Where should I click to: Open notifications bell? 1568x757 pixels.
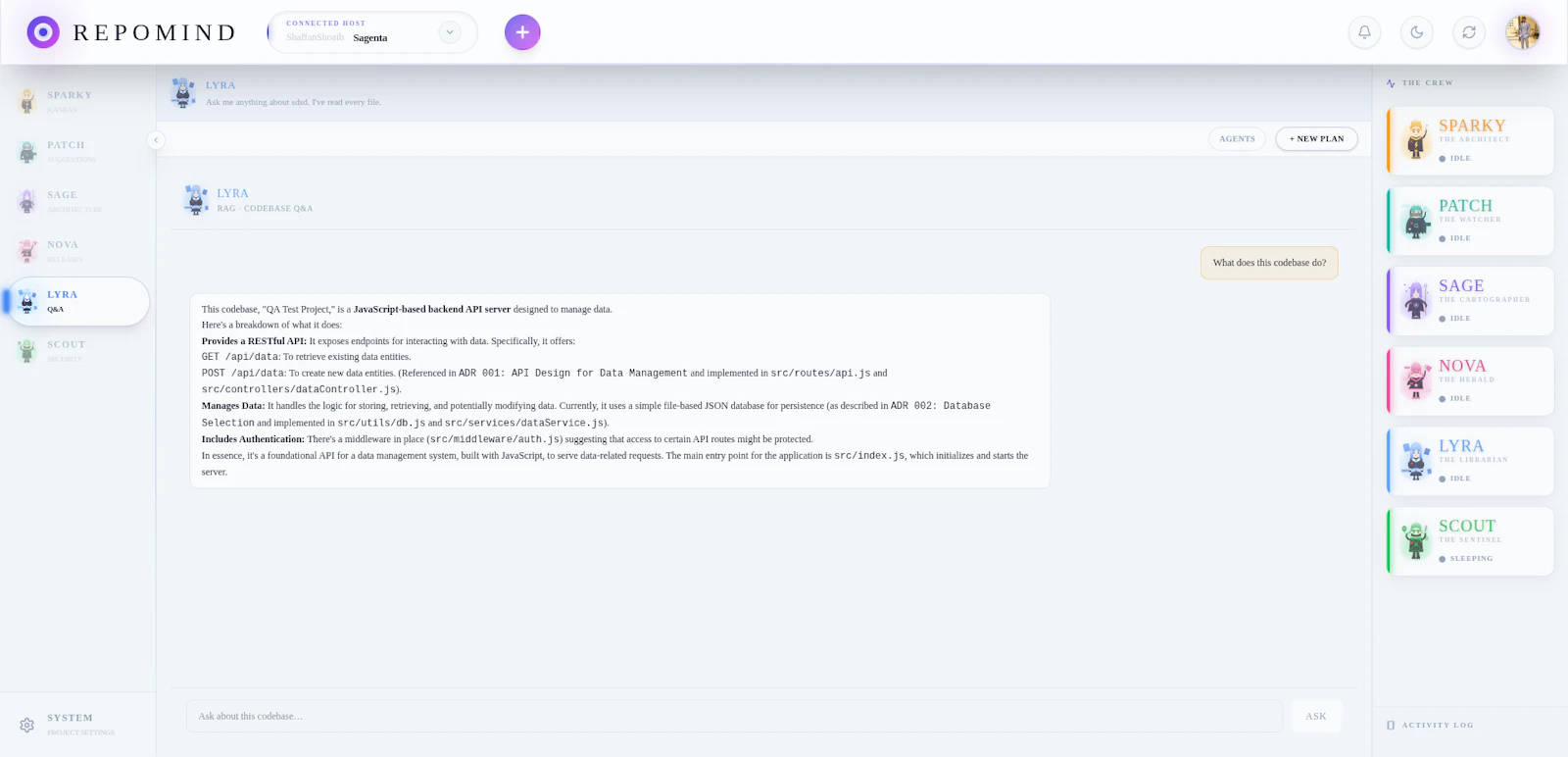[x=1364, y=32]
